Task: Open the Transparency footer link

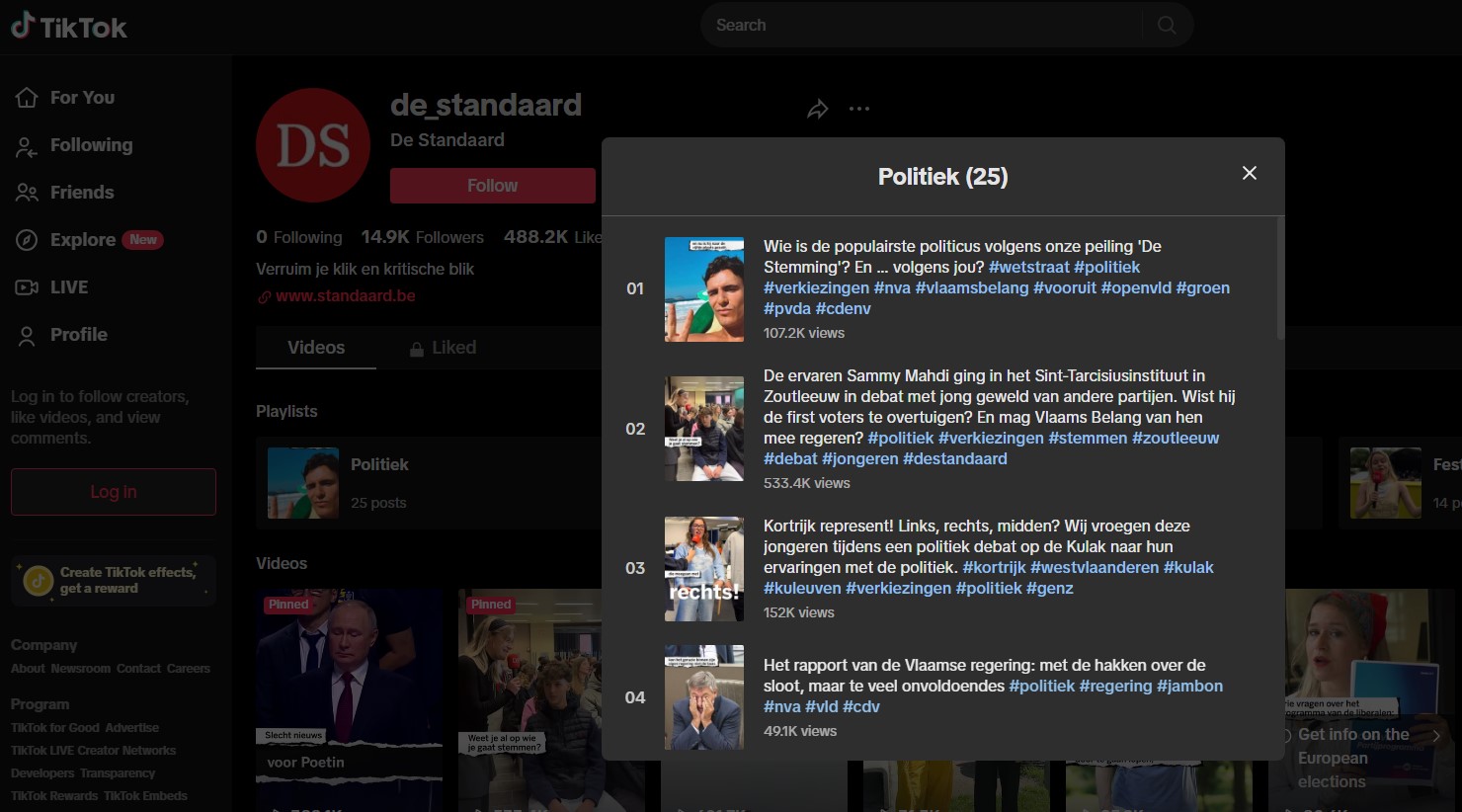Action: (118, 773)
